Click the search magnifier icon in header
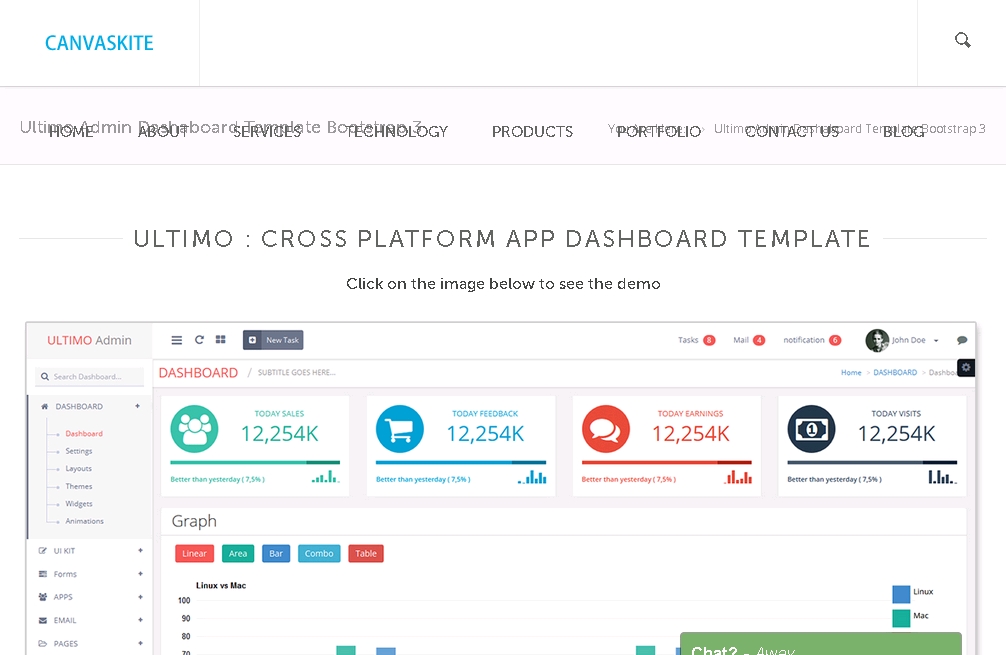 click(962, 41)
